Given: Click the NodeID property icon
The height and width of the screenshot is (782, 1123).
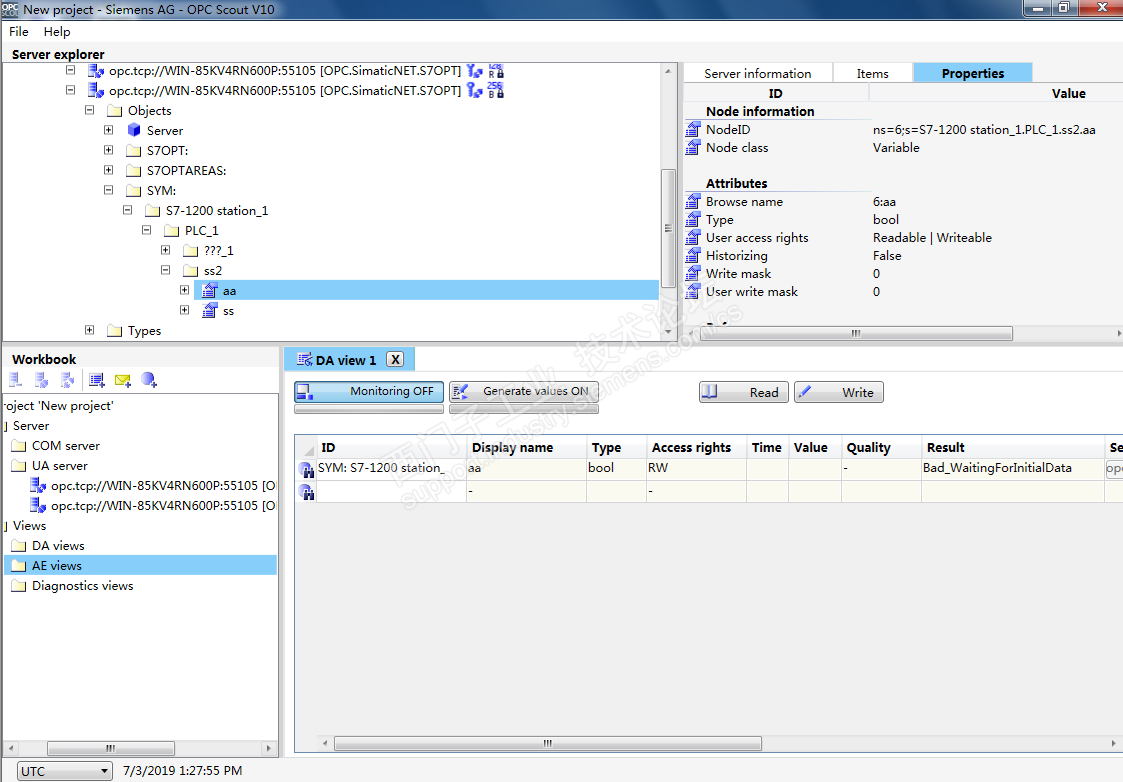Looking at the screenshot, I should 693,130.
